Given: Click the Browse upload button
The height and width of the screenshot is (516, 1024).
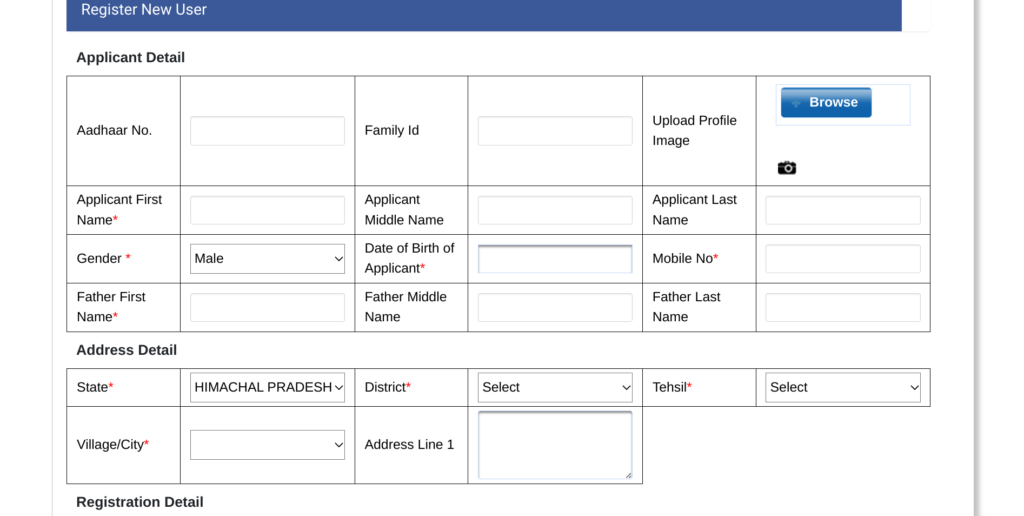Looking at the screenshot, I should tap(826, 103).
